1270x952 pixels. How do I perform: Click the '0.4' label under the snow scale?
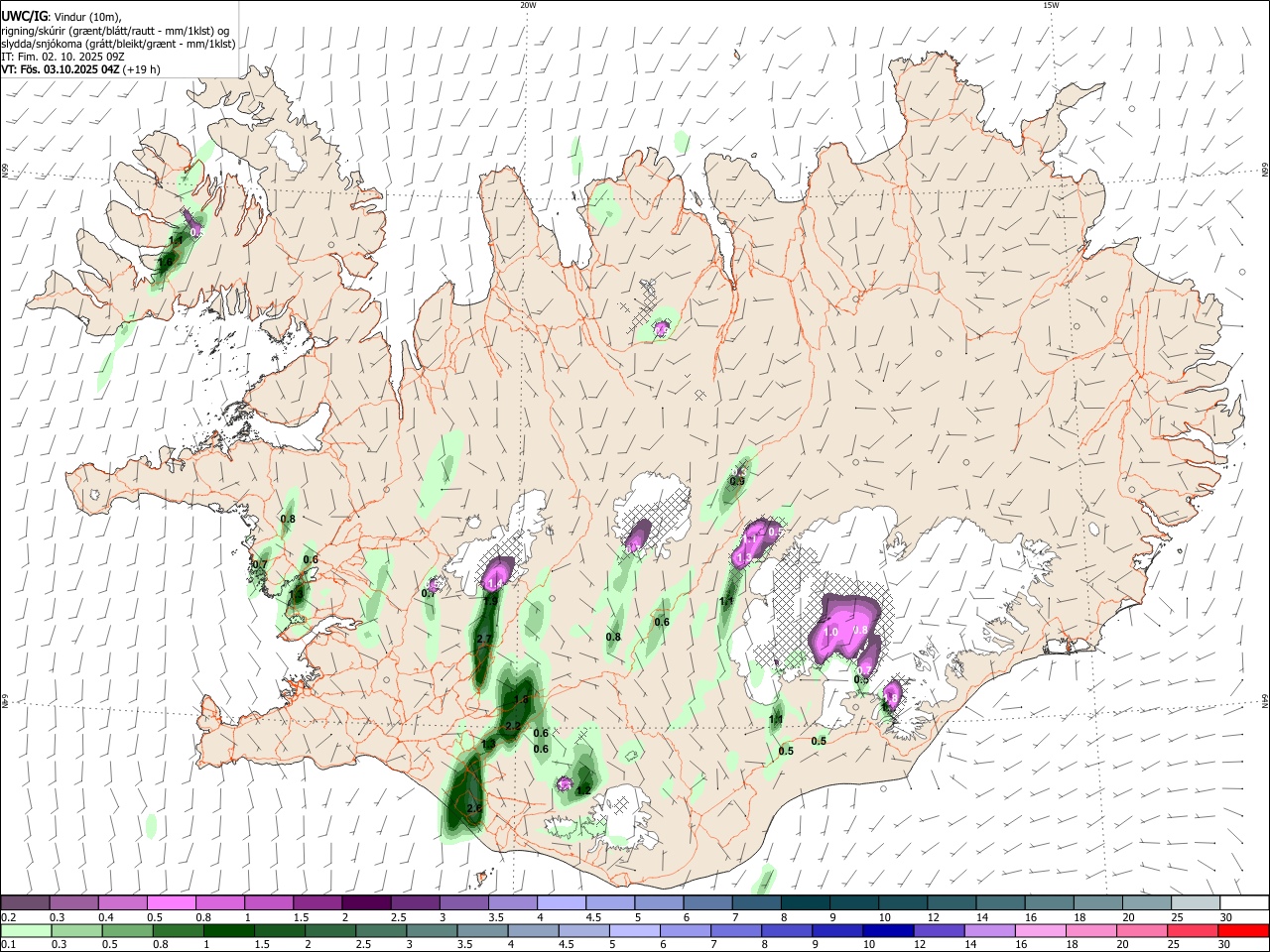(x=106, y=917)
